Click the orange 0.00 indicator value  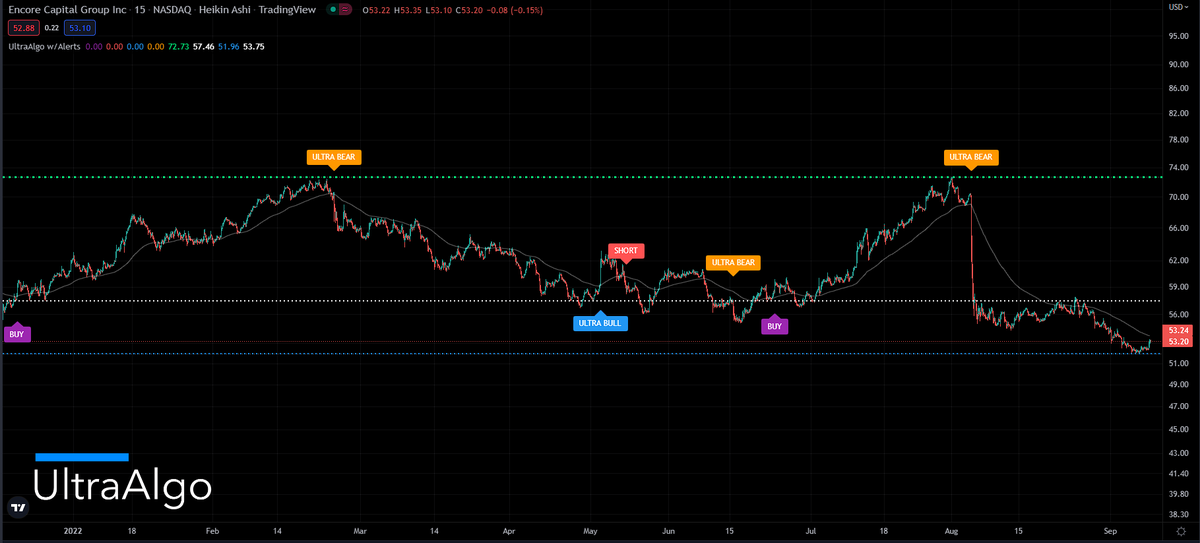coord(156,46)
